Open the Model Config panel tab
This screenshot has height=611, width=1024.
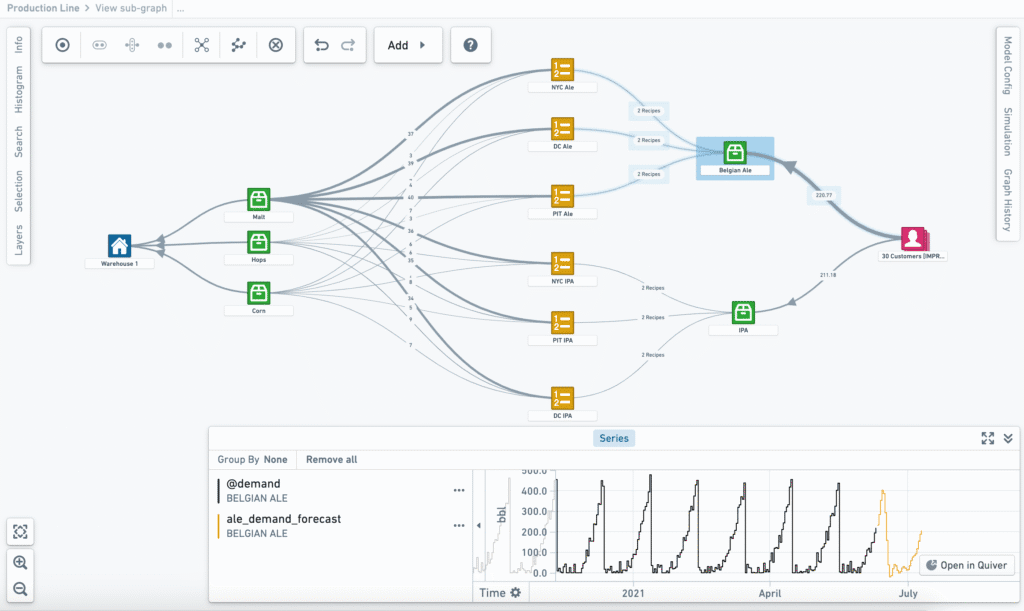pyautogui.click(x=1008, y=65)
